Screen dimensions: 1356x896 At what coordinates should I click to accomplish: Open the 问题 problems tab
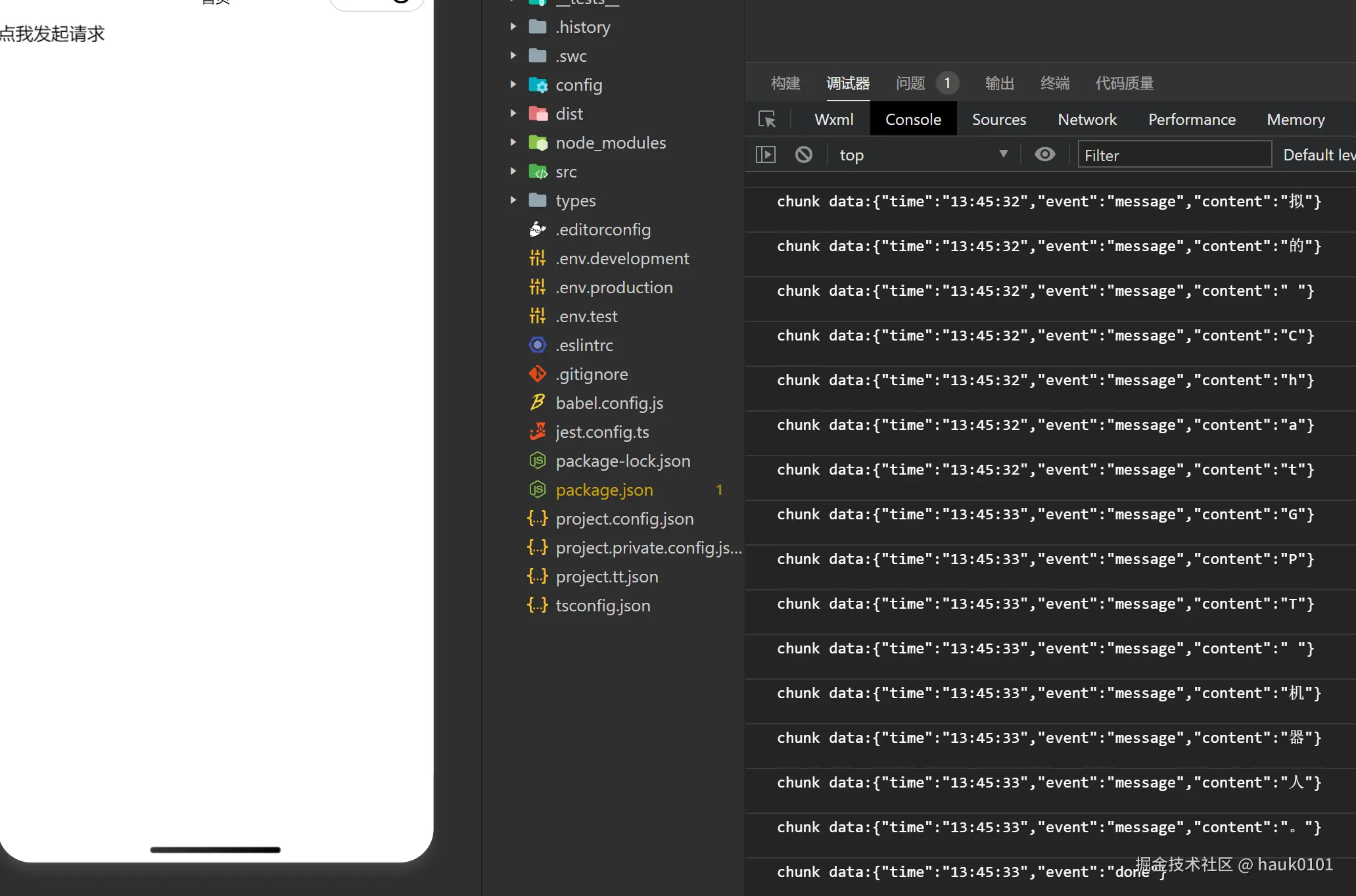910,83
